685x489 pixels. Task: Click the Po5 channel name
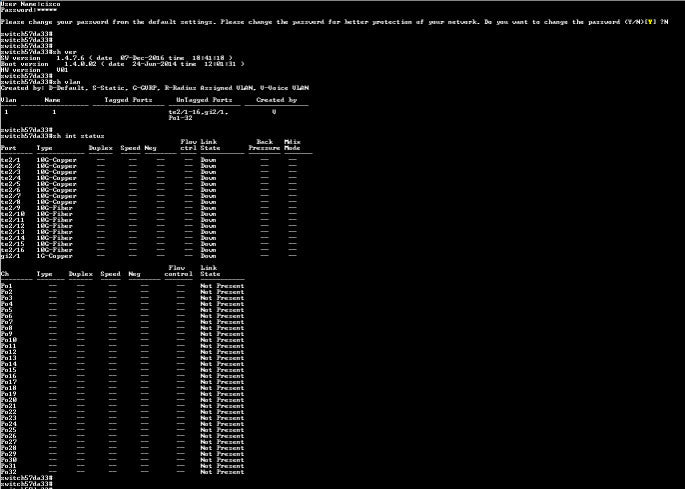tap(7, 310)
